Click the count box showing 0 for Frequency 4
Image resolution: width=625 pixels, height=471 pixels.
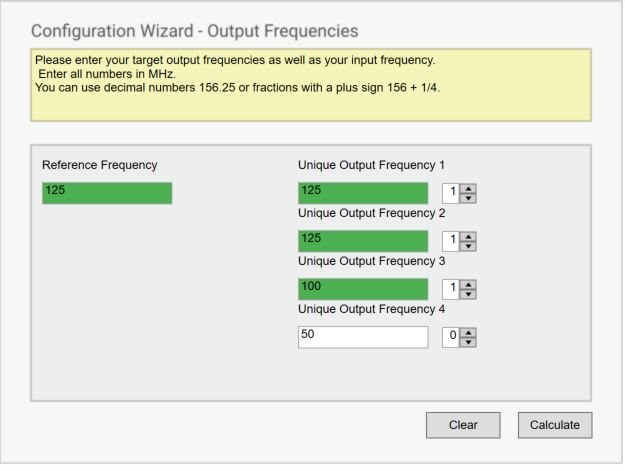452,337
